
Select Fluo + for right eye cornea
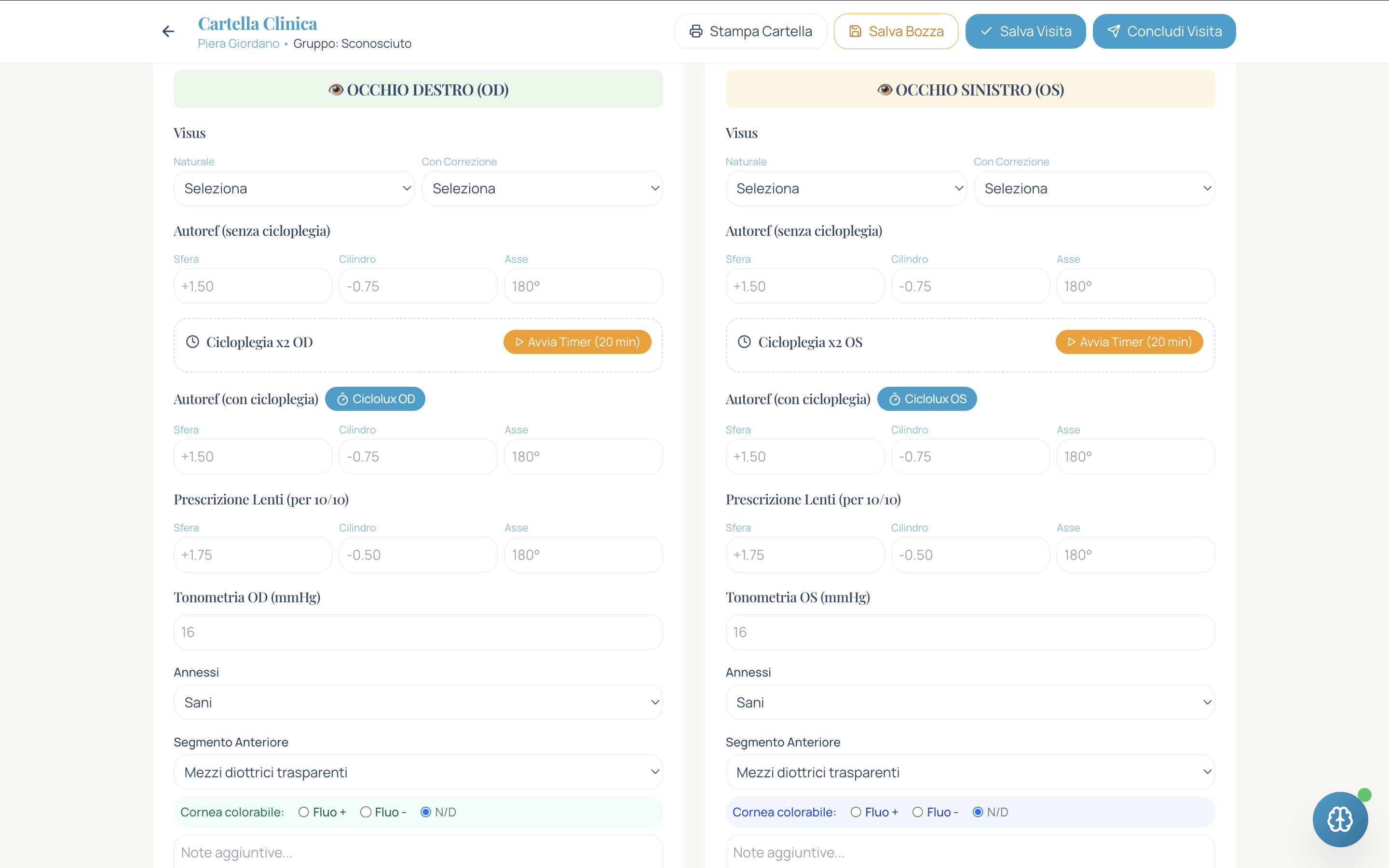tap(304, 812)
